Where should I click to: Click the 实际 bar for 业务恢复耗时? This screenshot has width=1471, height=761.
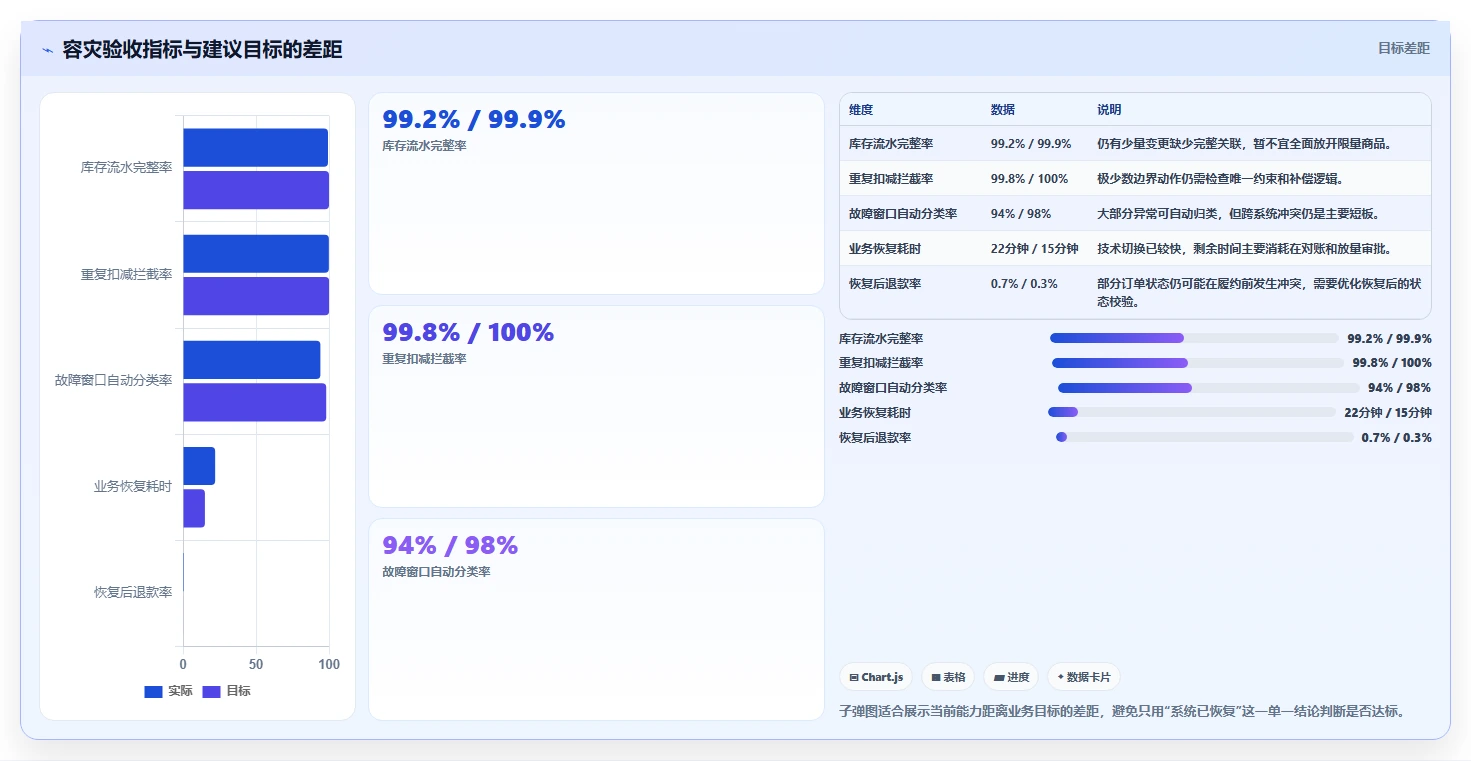[x=199, y=466]
